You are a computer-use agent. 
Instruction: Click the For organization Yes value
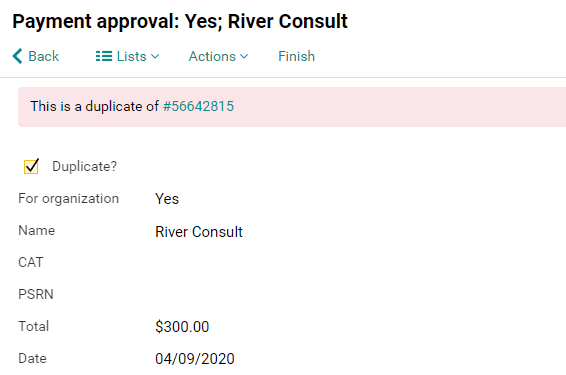[167, 199]
